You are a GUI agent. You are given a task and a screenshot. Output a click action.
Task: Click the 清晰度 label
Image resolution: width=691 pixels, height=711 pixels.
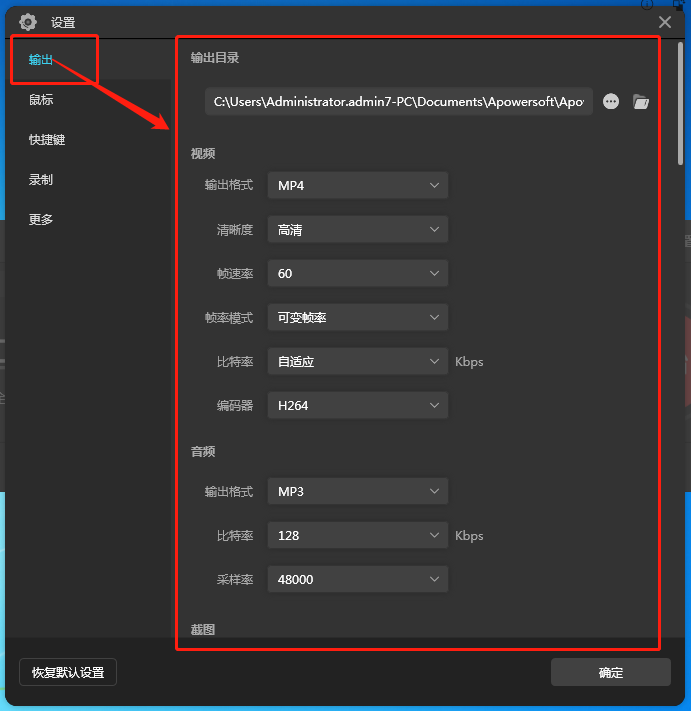tap(235, 230)
